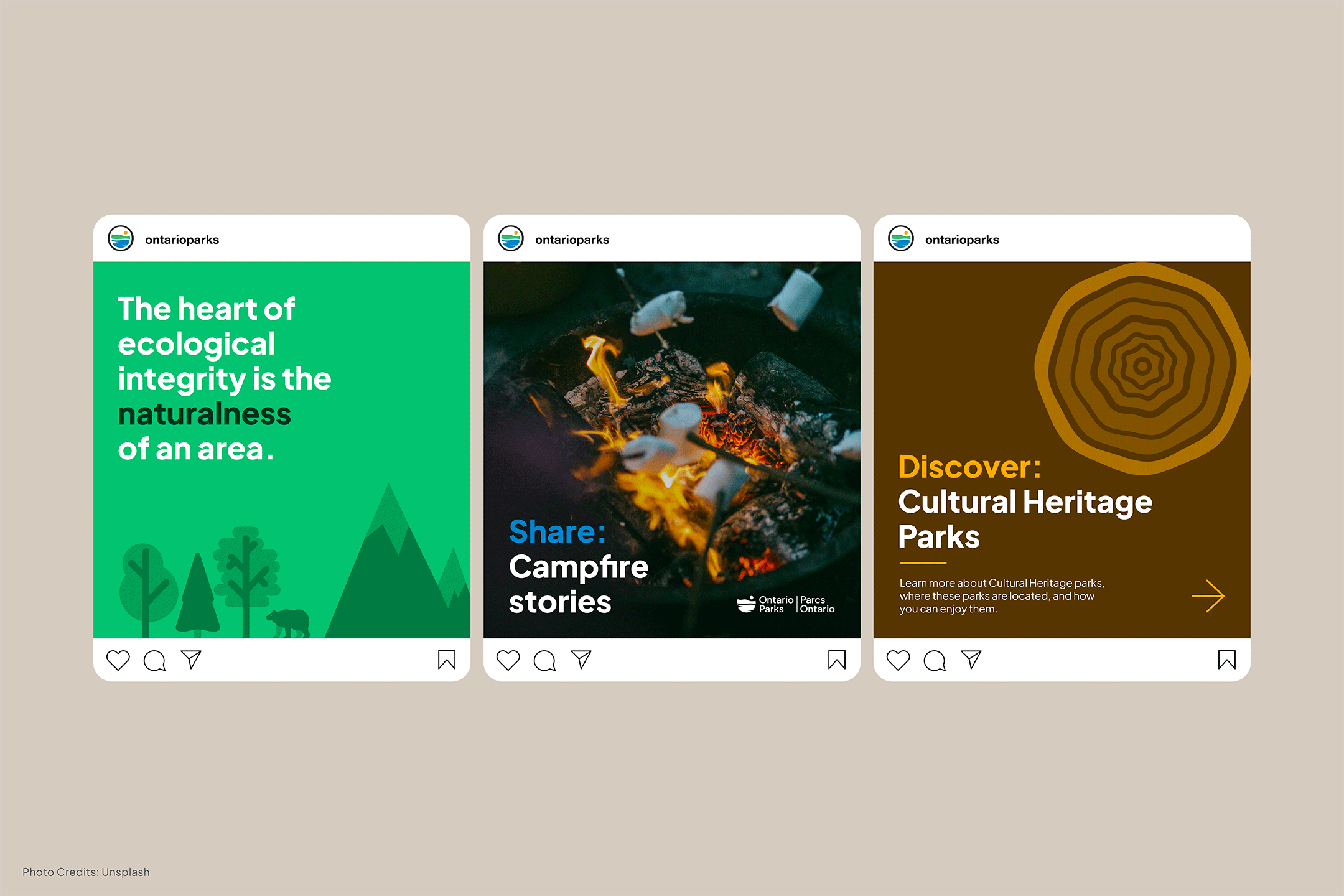The height and width of the screenshot is (896, 1344).
Task: Open ontarioparks username on campfire post
Action: point(572,240)
